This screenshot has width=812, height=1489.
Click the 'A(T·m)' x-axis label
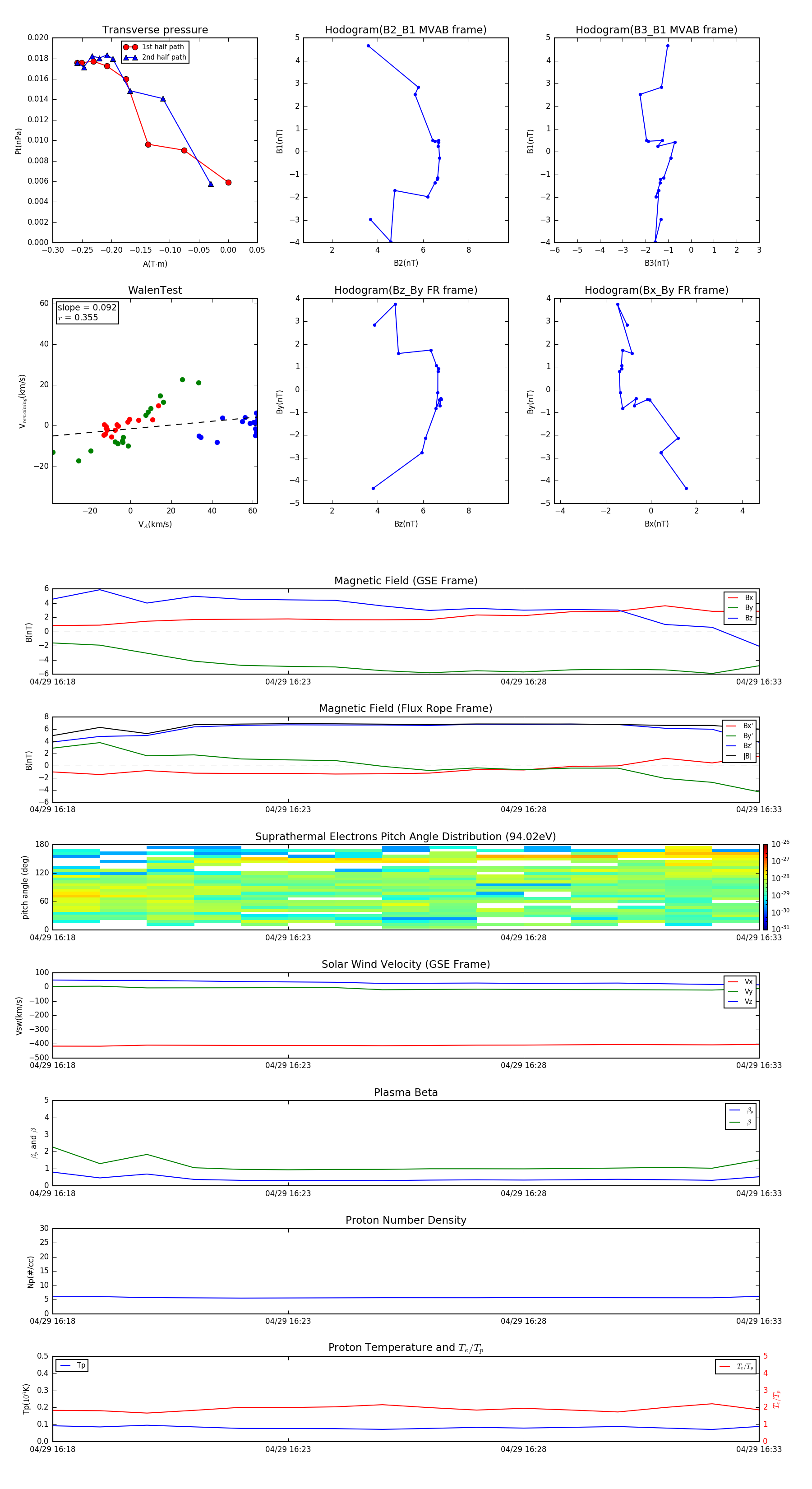155,264
